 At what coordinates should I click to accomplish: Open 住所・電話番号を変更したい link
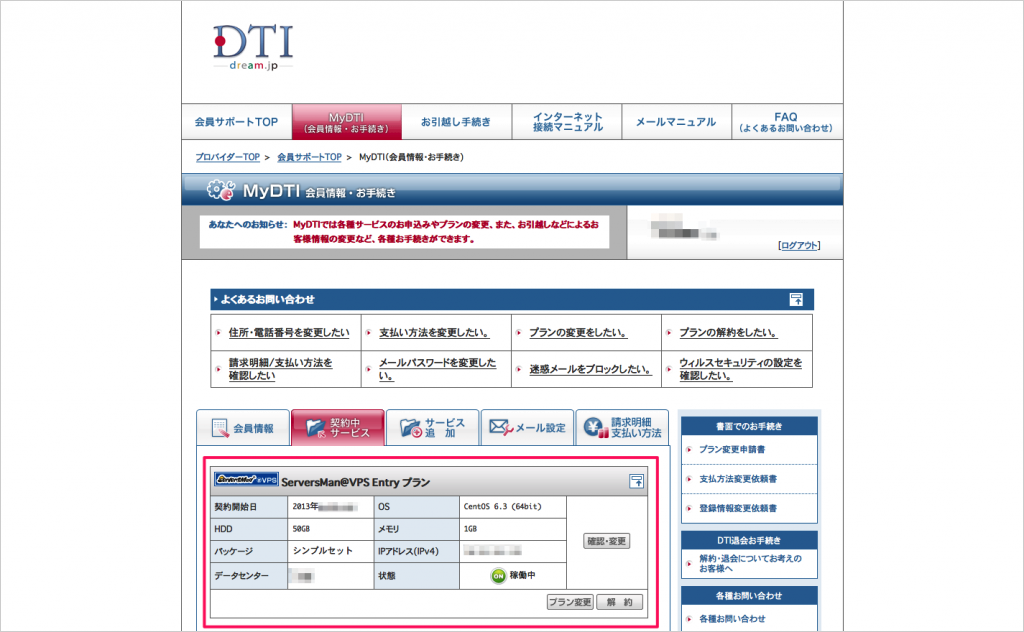coord(289,333)
